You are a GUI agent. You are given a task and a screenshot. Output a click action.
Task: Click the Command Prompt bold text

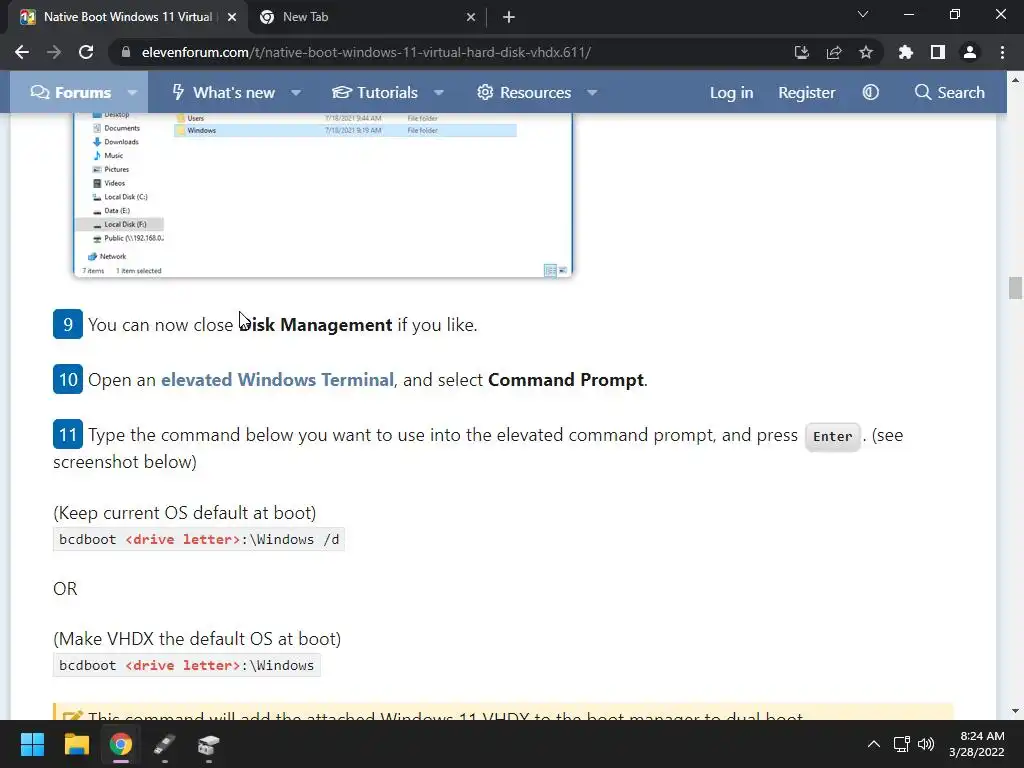click(566, 379)
